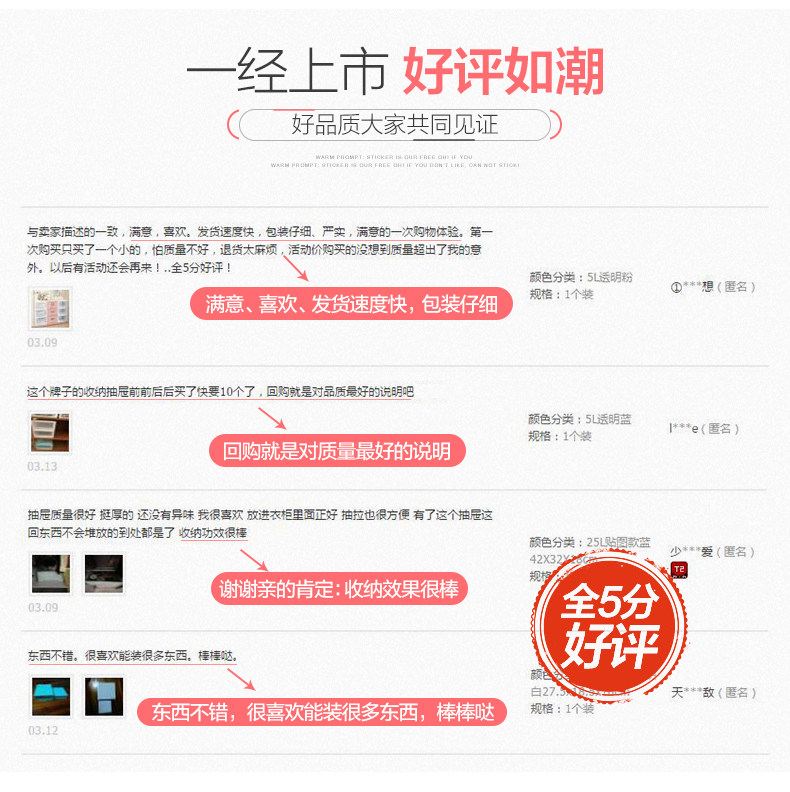790x792 pixels.
Task: Open third review's second dark photo
Action: pyautogui.click(x=104, y=573)
